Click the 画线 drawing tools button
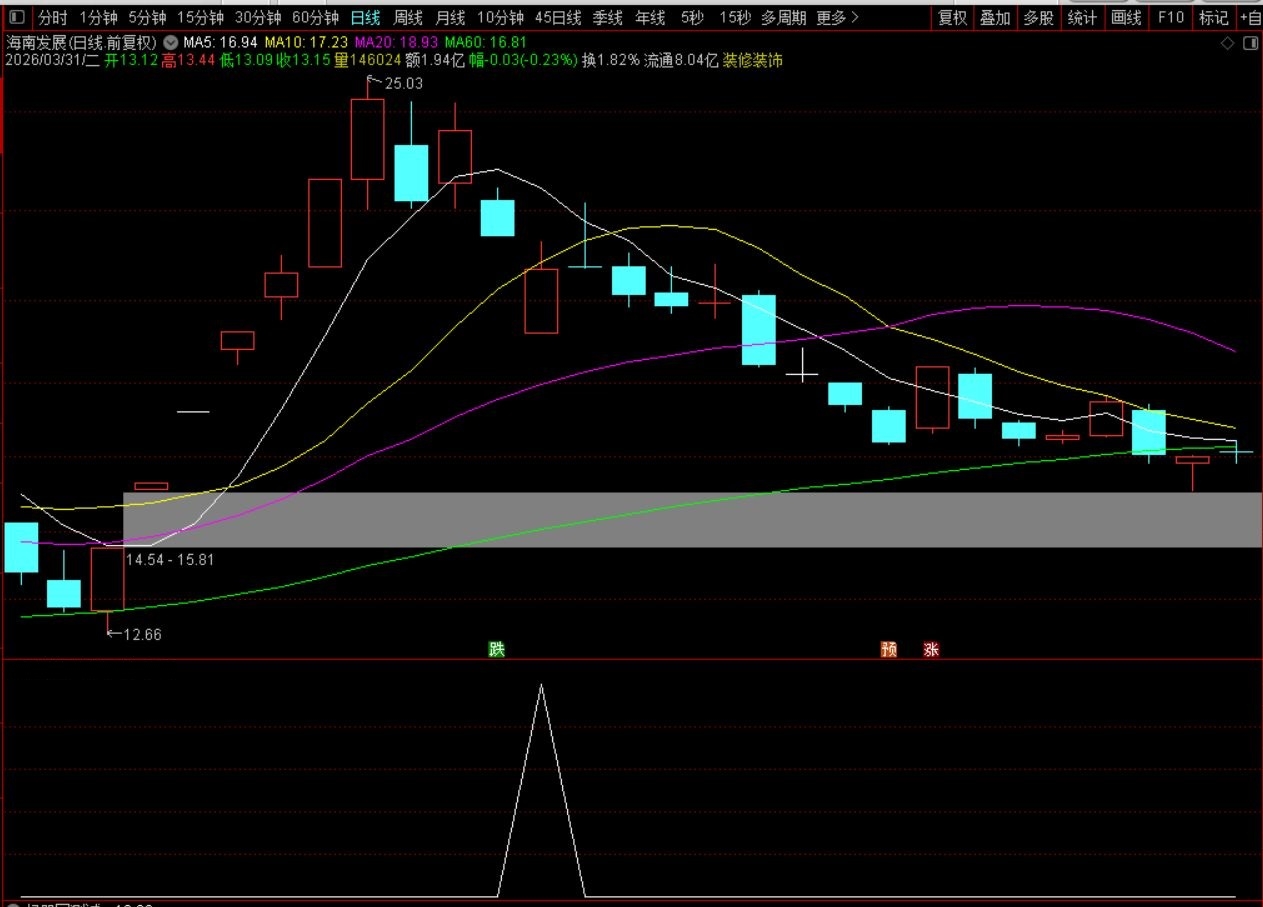The image size is (1263, 907). (x=1126, y=17)
